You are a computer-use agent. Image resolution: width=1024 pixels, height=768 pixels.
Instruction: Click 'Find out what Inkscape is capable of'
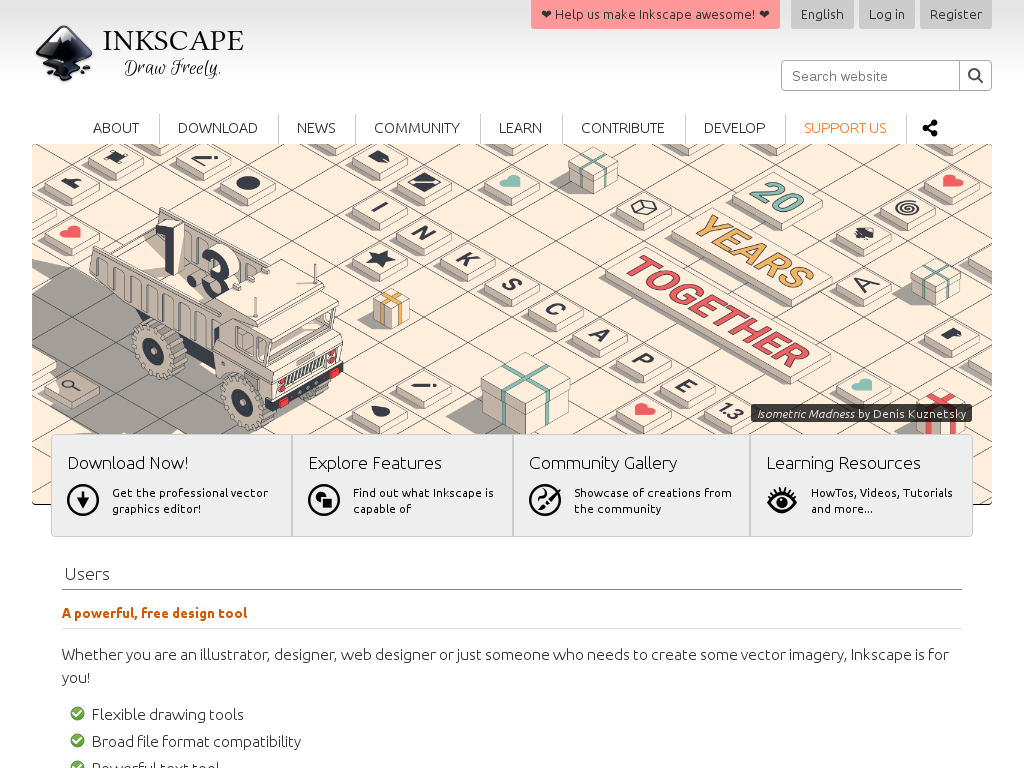pyautogui.click(x=423, y=501)
